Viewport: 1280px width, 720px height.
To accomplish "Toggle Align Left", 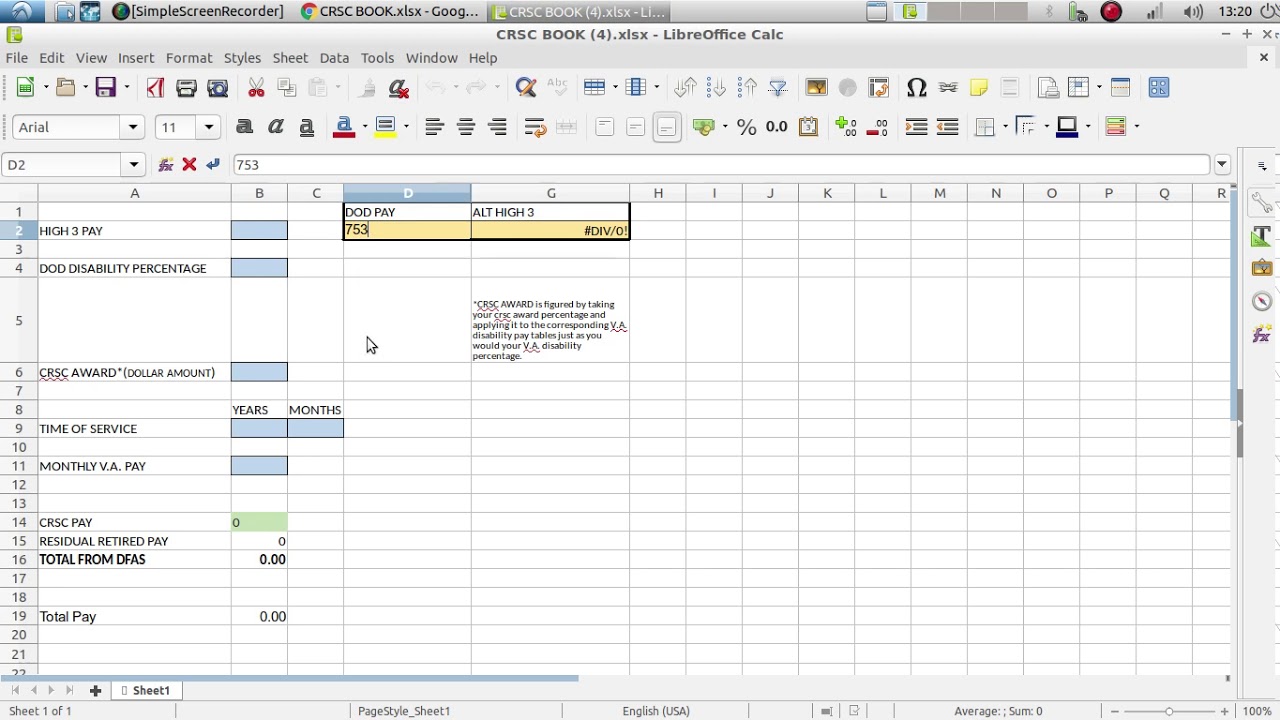I will (x=434, y=127).
